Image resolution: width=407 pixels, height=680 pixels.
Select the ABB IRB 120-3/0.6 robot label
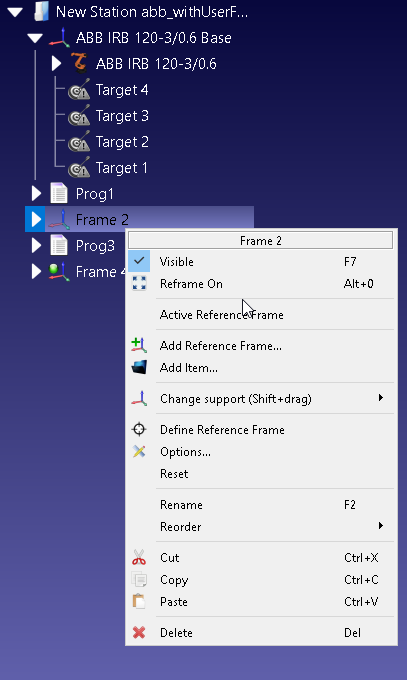pos(156,64)
